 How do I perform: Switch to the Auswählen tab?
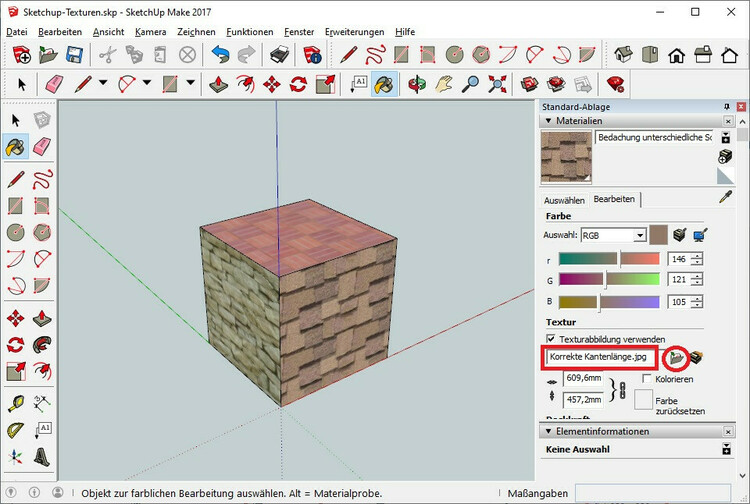point(564,199)
